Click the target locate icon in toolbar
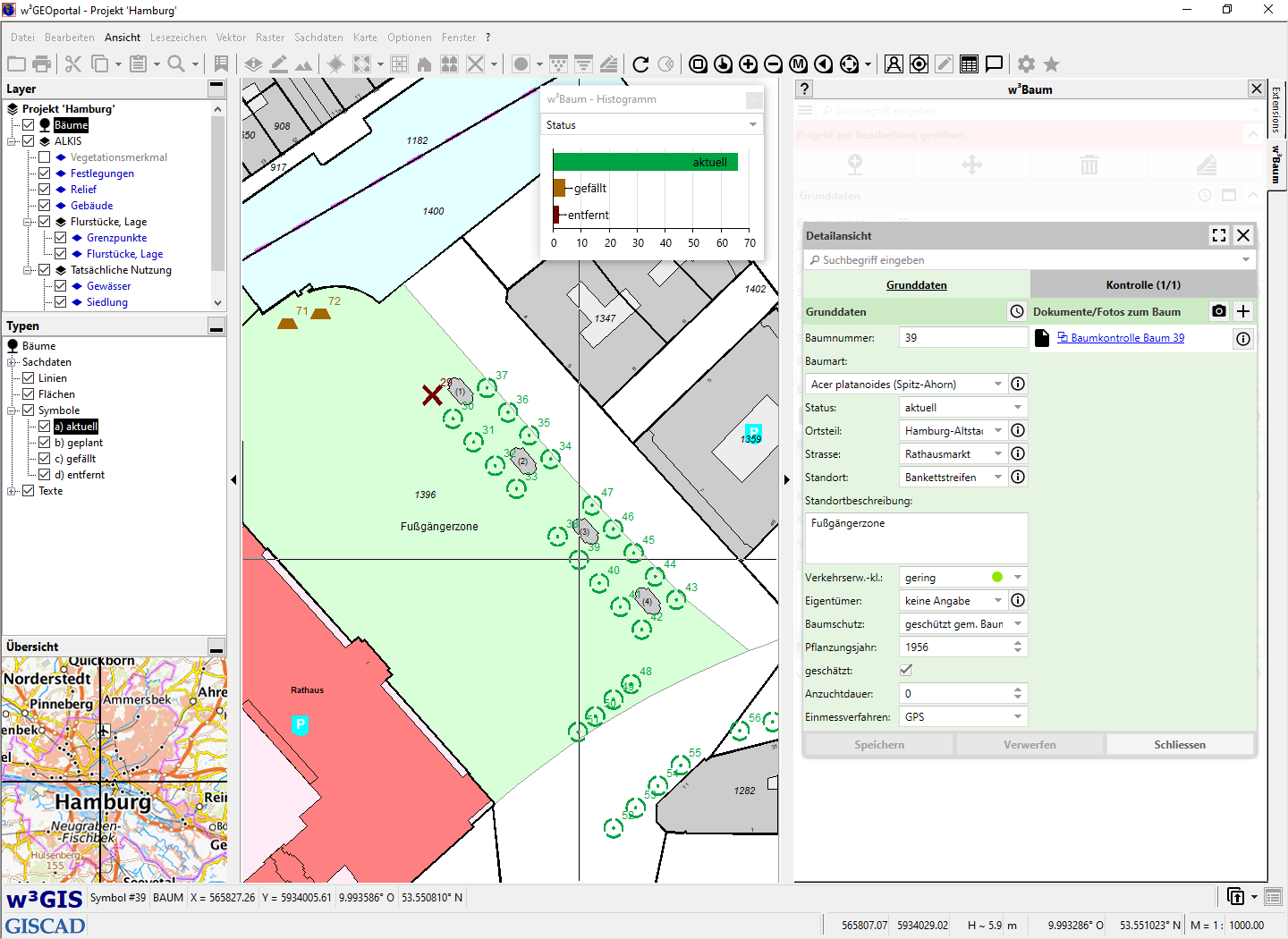 [x=919, y=63]
